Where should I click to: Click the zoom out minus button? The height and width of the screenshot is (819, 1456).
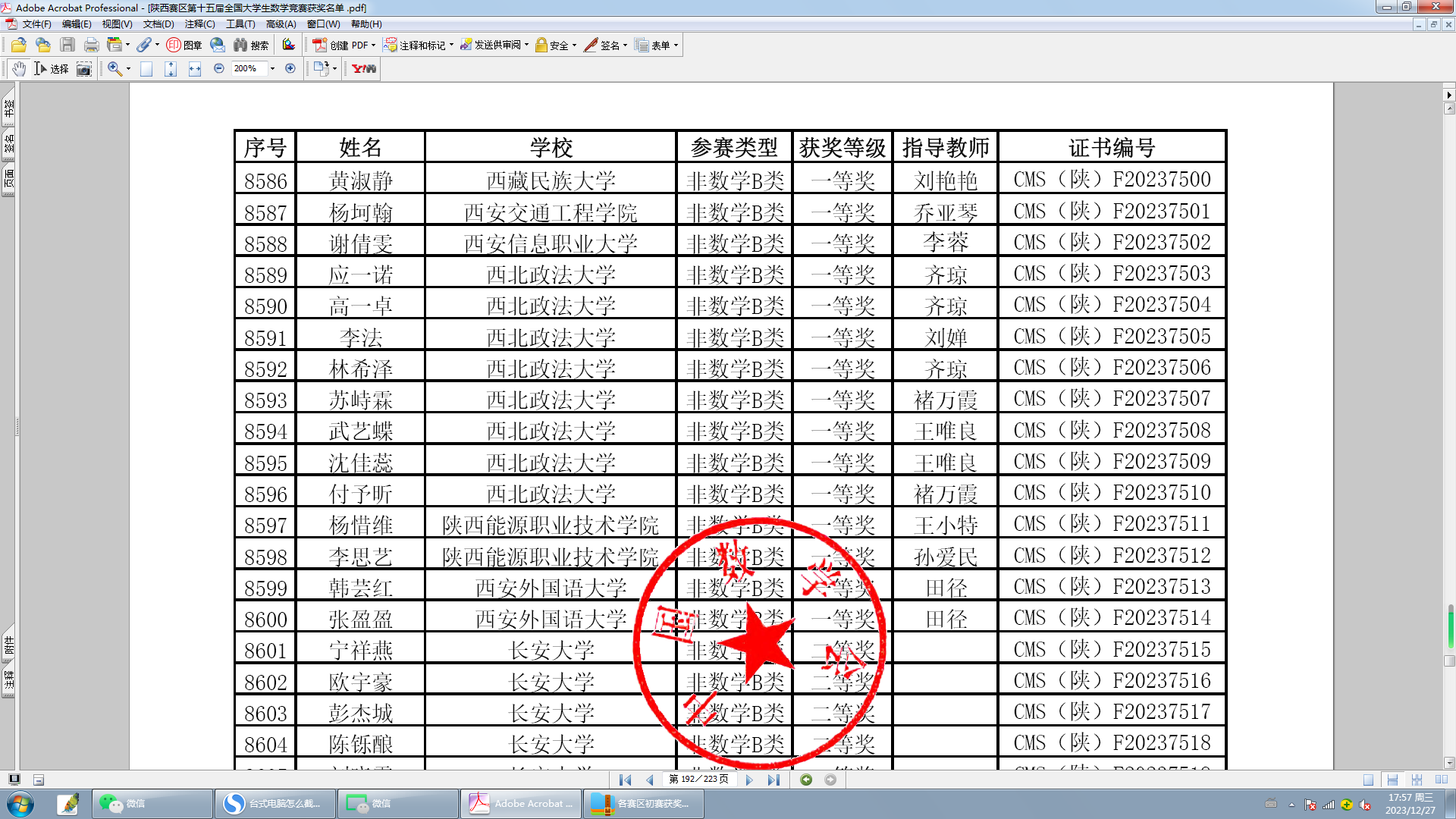point(219,68)
